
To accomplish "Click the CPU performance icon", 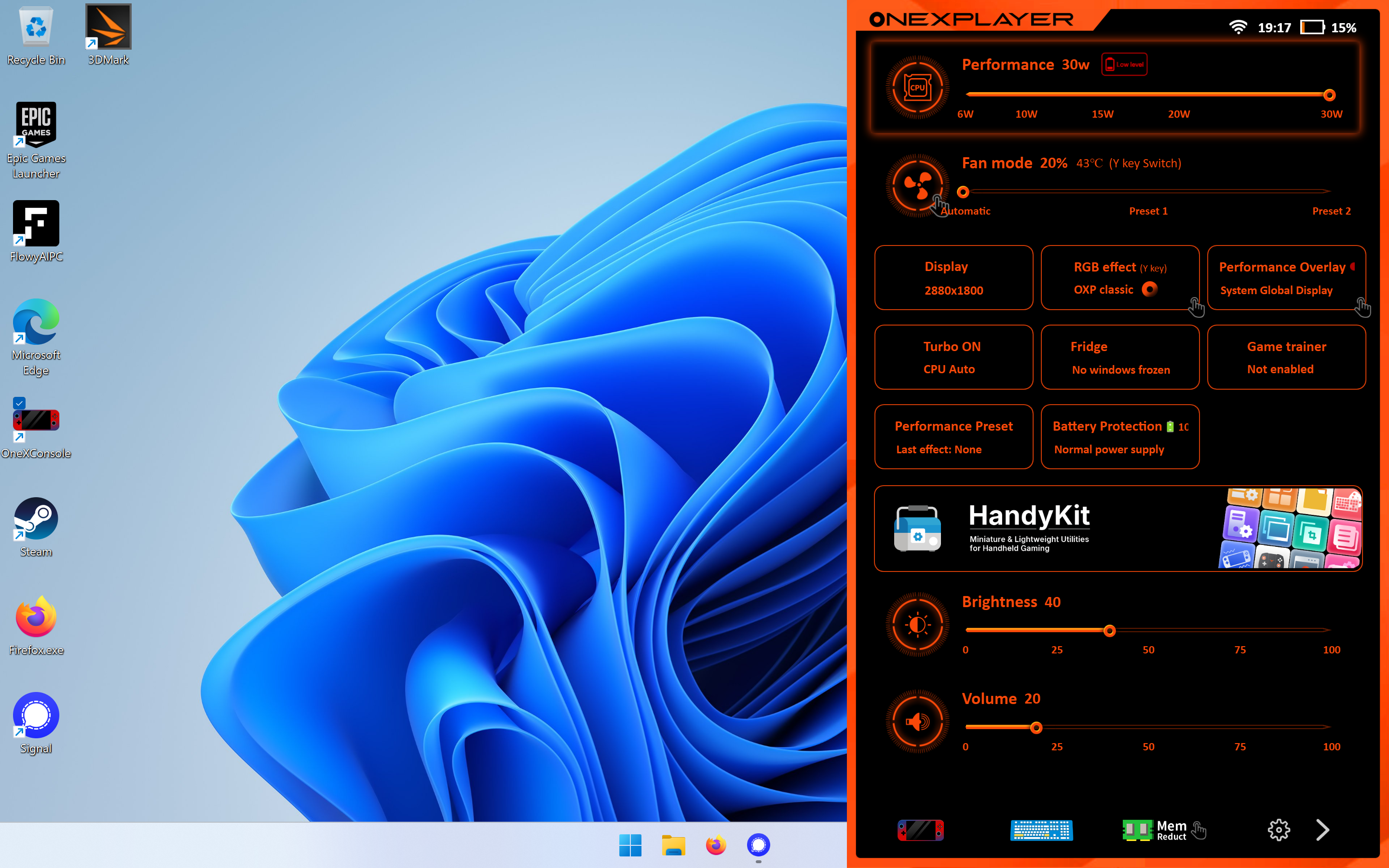I will pos(917,87).
